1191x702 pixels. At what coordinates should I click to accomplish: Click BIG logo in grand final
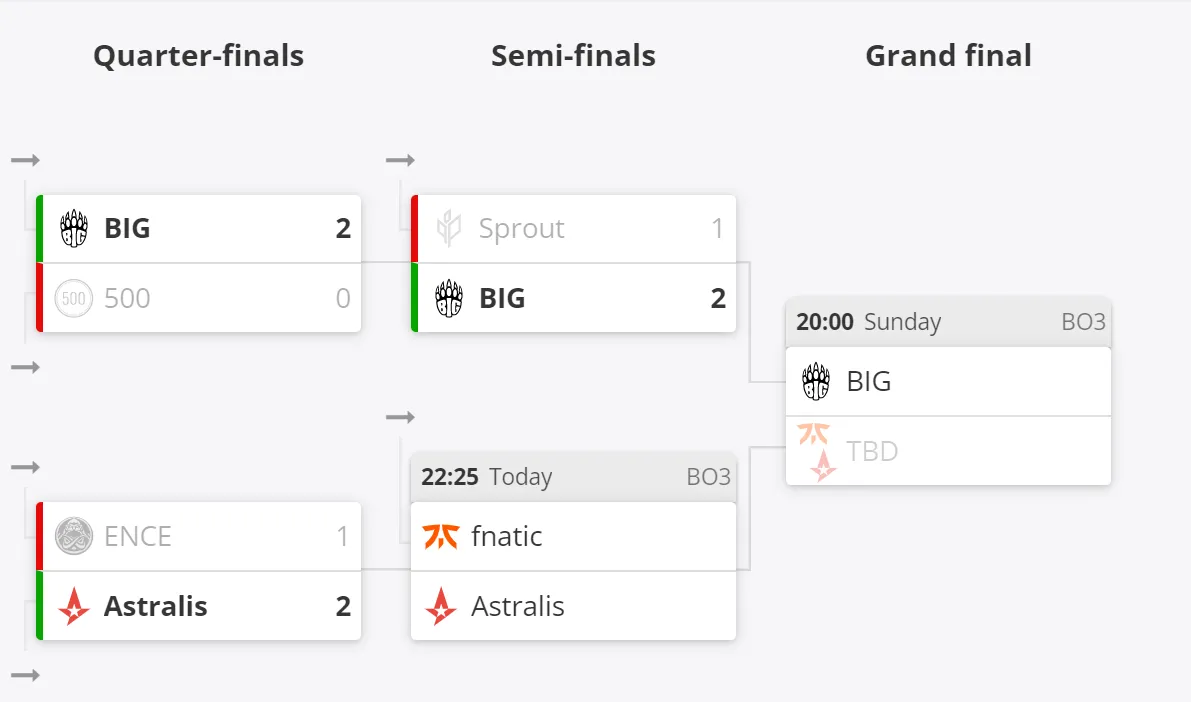click(x=817, y=381)
